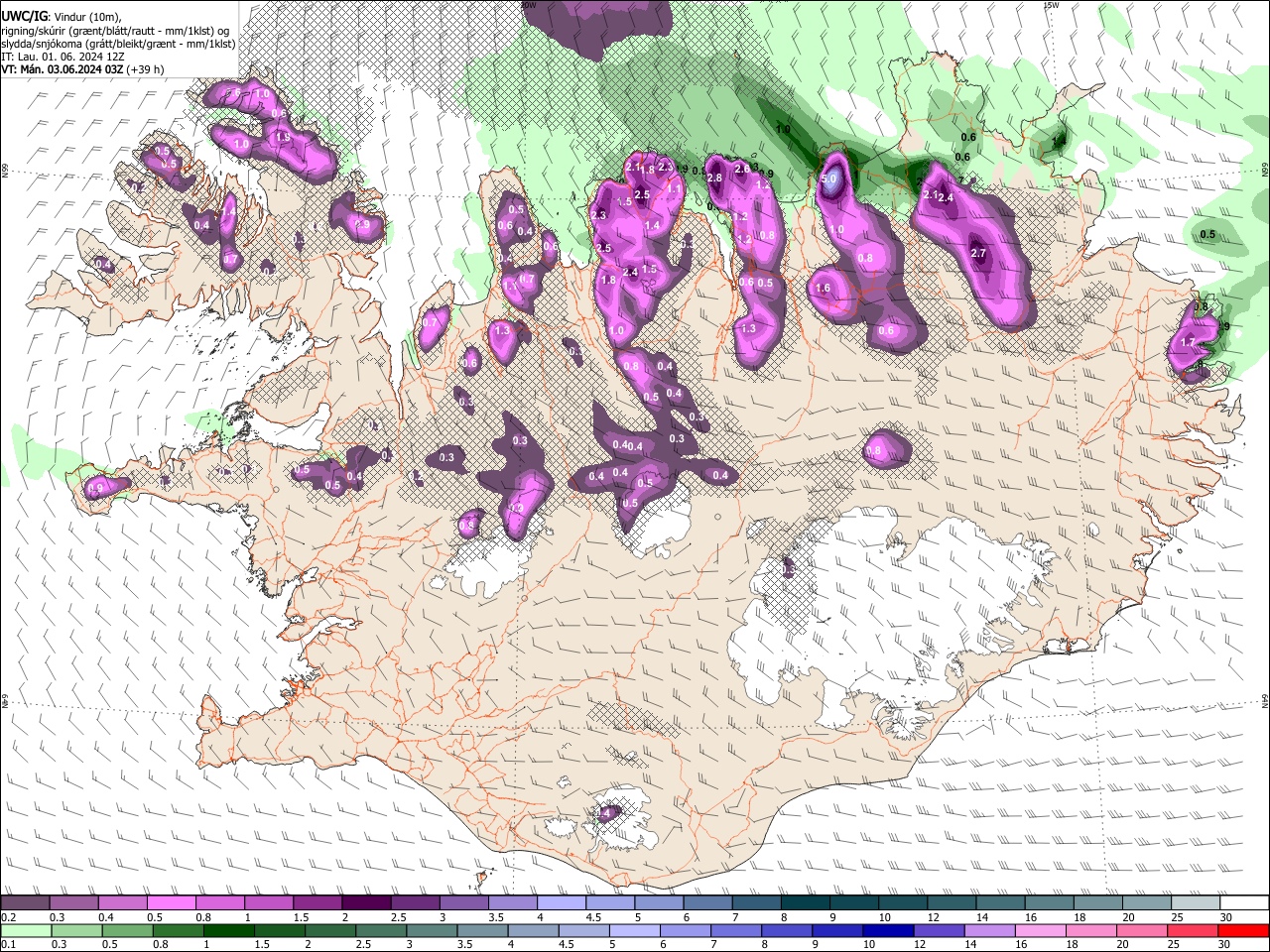
Task: Click the deep blue 10 rain scale swatch
Action: point(889,931)
